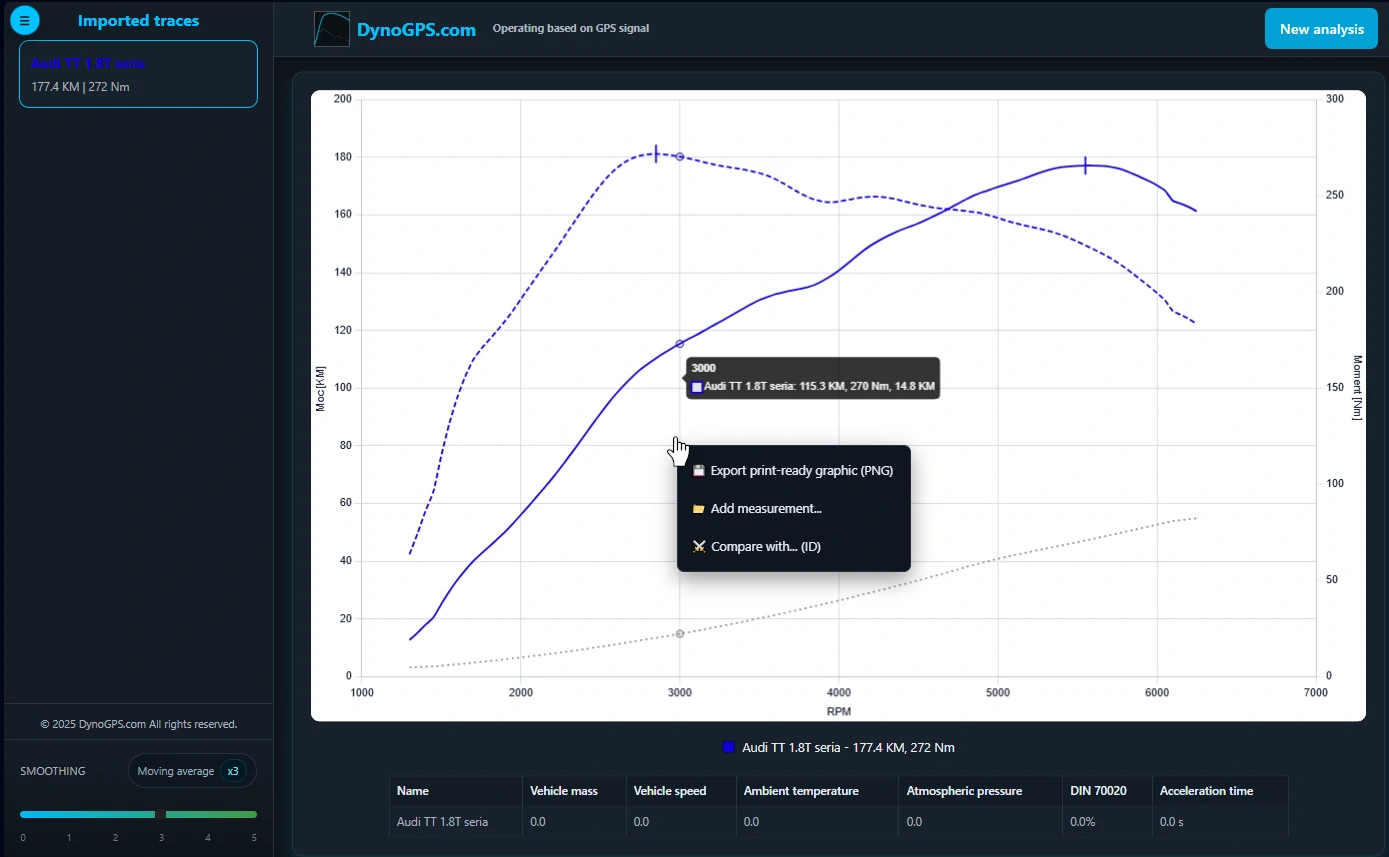Select the Audi TT 1.8T seria trace card
This screenshot has width=1389, height=857.
pyautogui.click(x=138, y=74)
